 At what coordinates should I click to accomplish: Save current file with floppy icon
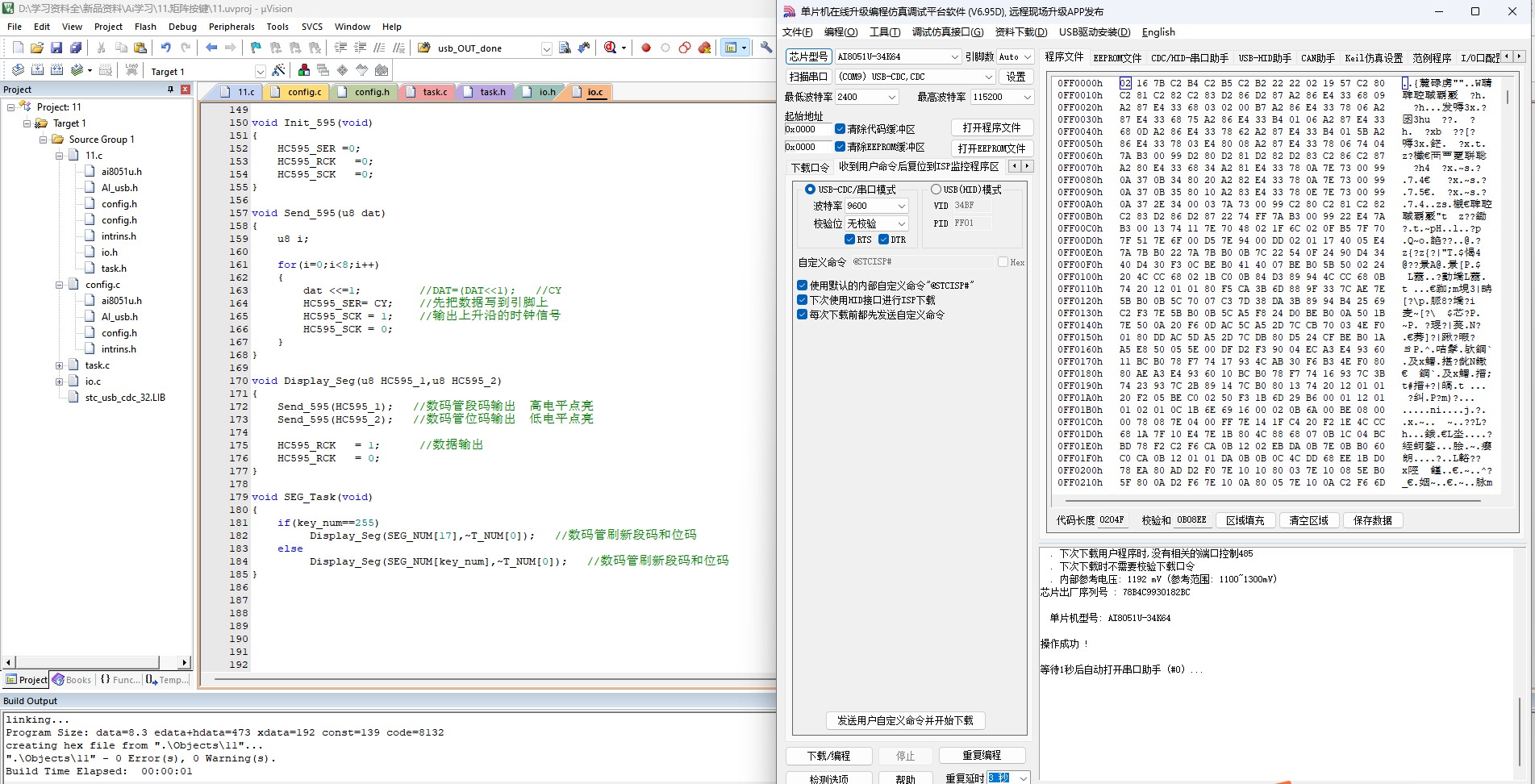click(56, 48)
